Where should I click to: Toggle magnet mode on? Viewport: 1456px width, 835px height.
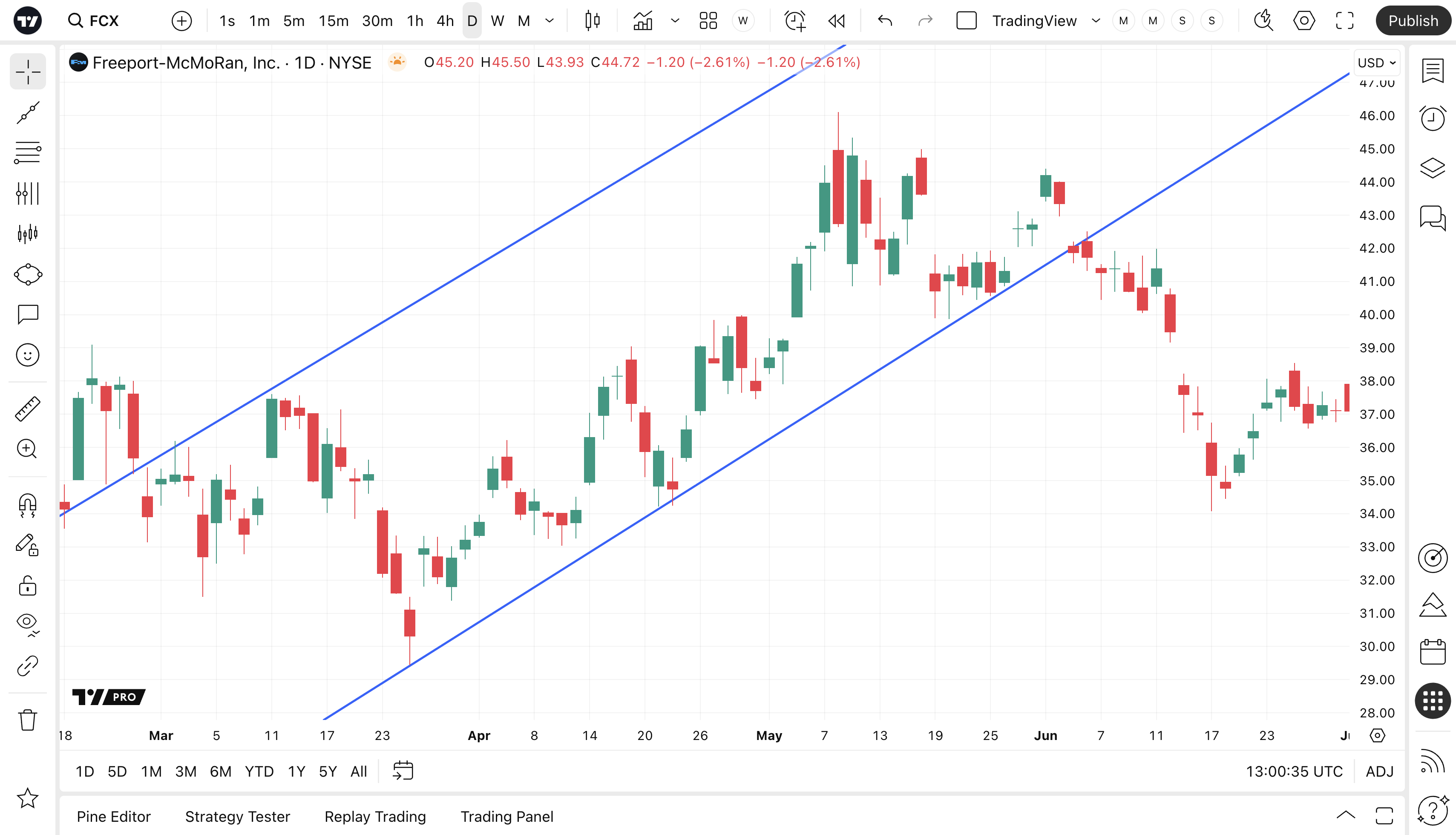click(28, 505)
